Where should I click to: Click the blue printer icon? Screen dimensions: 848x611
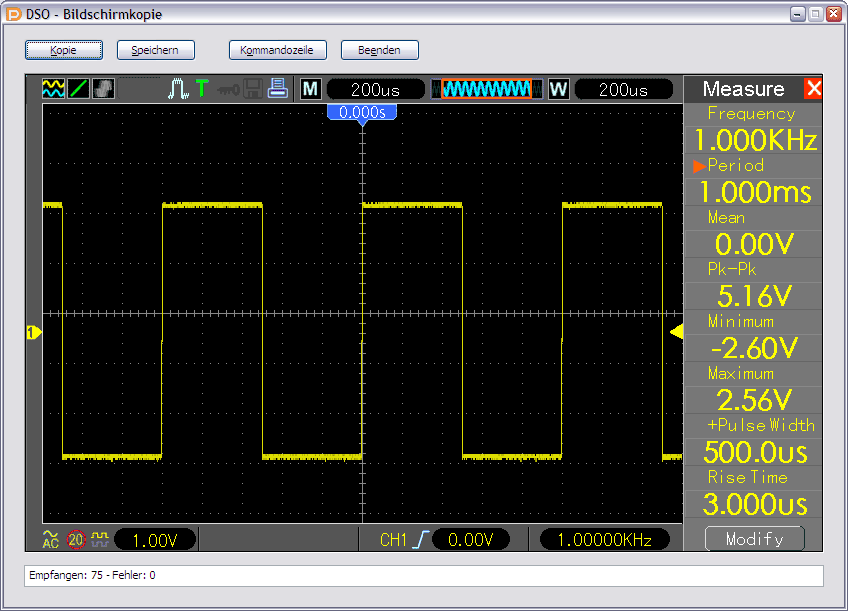pos(278,89)
